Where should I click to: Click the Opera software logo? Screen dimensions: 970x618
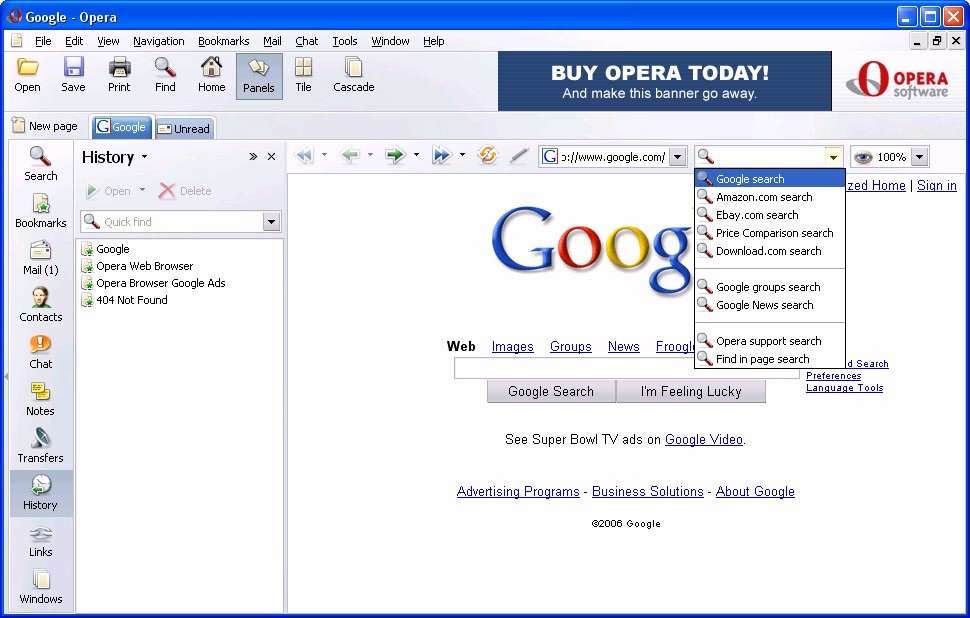pos(896,80)
